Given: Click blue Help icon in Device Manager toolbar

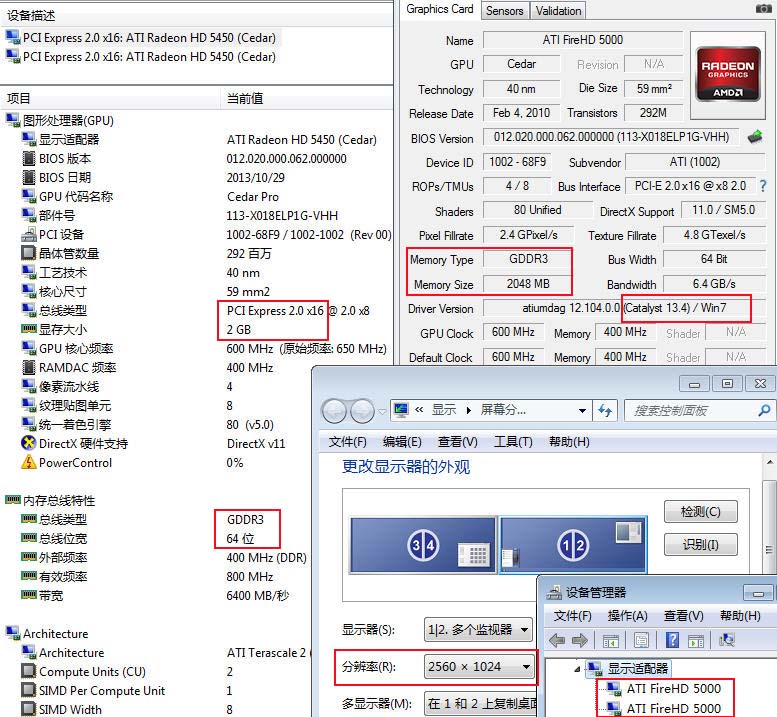Looking at the screenshot, I should click(672, 640).
